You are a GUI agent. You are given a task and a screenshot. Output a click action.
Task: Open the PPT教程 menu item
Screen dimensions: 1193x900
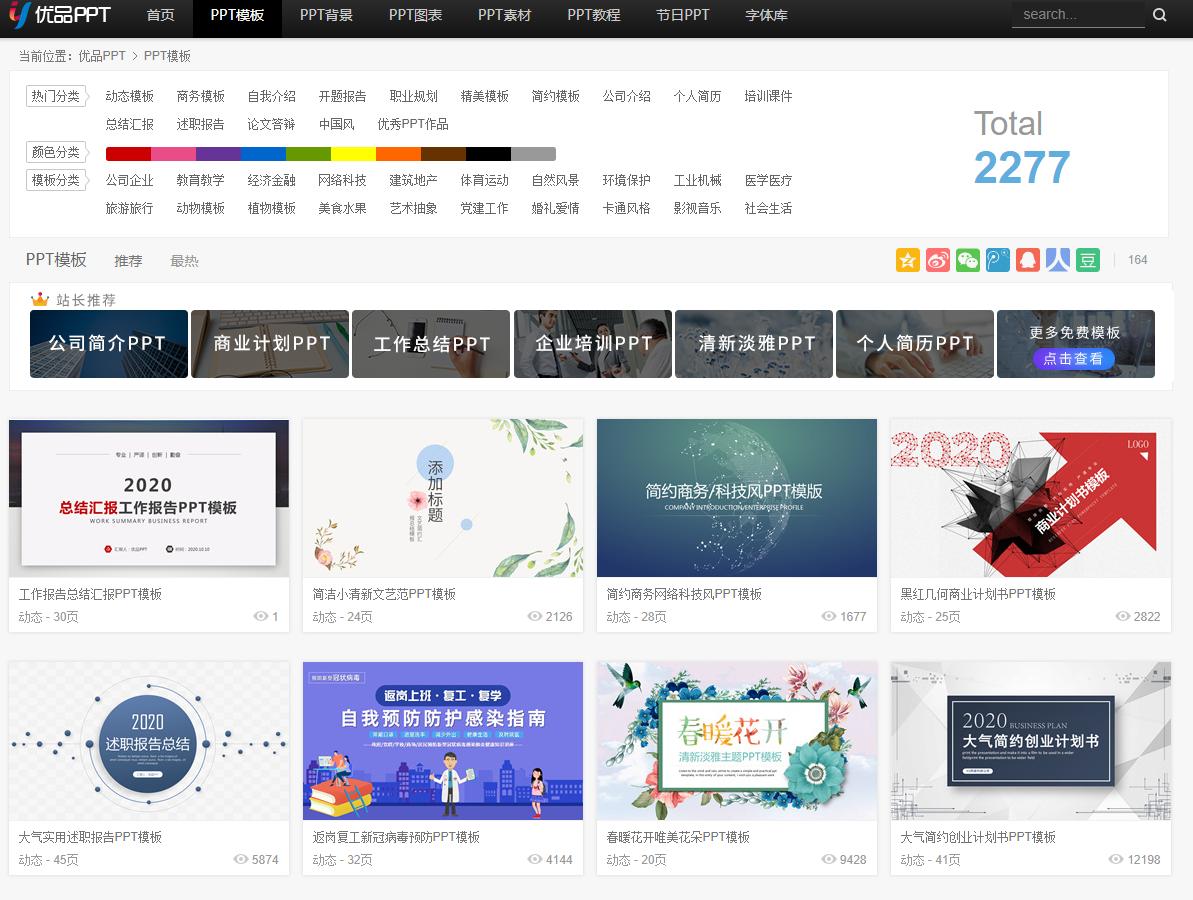593,16
